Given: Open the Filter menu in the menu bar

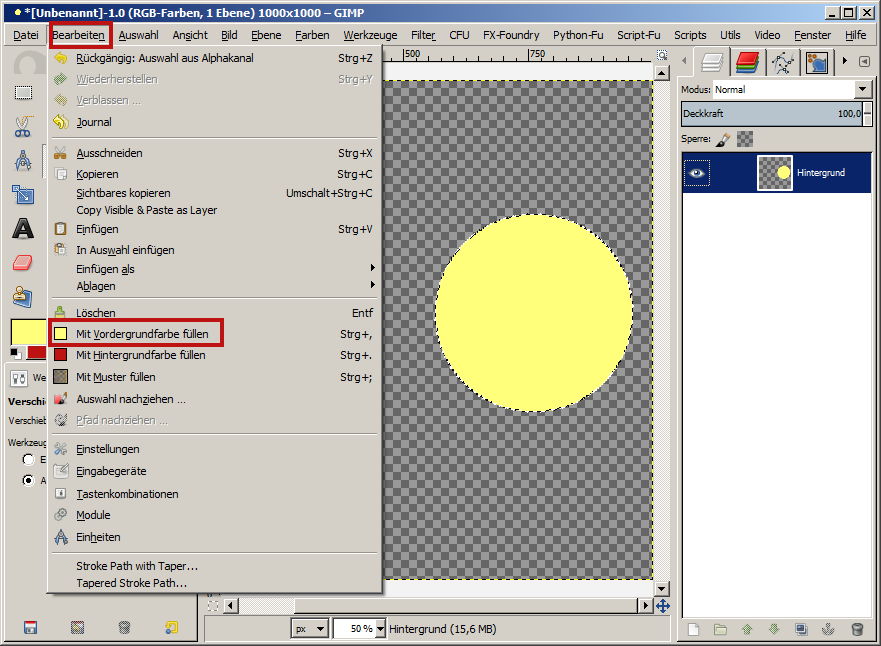Looking at the screenshot, I should [423, 35].
